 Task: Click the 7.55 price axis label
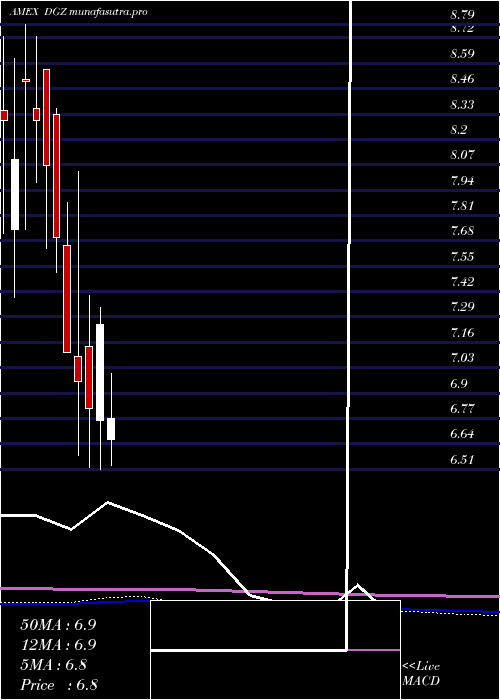[462, 257]
